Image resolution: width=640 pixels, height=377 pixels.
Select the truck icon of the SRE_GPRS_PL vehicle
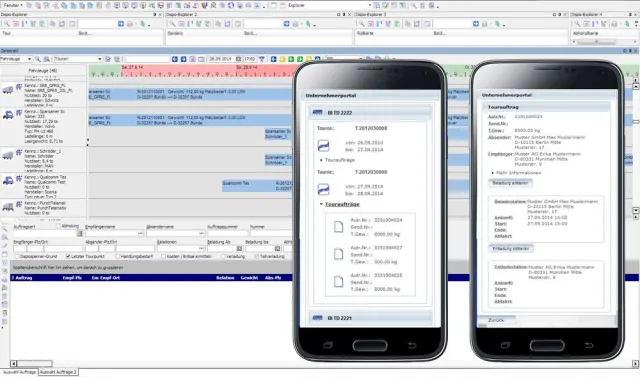point(8,89)
